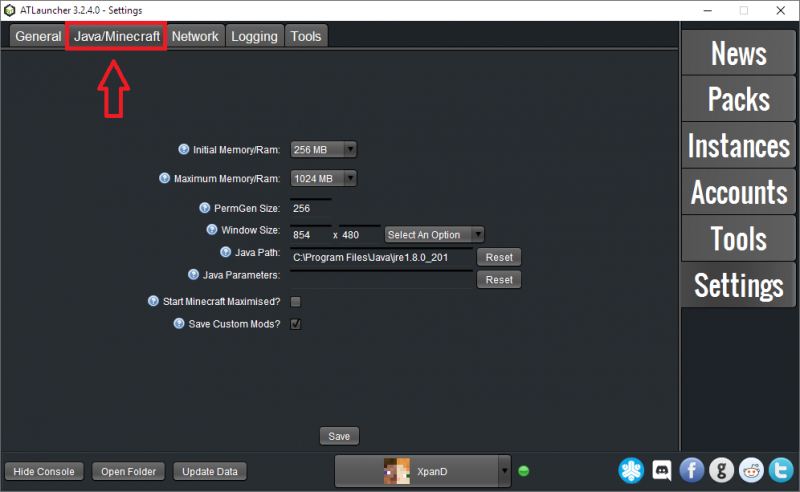
Task: Click the Save button
Action: point(339,436)
